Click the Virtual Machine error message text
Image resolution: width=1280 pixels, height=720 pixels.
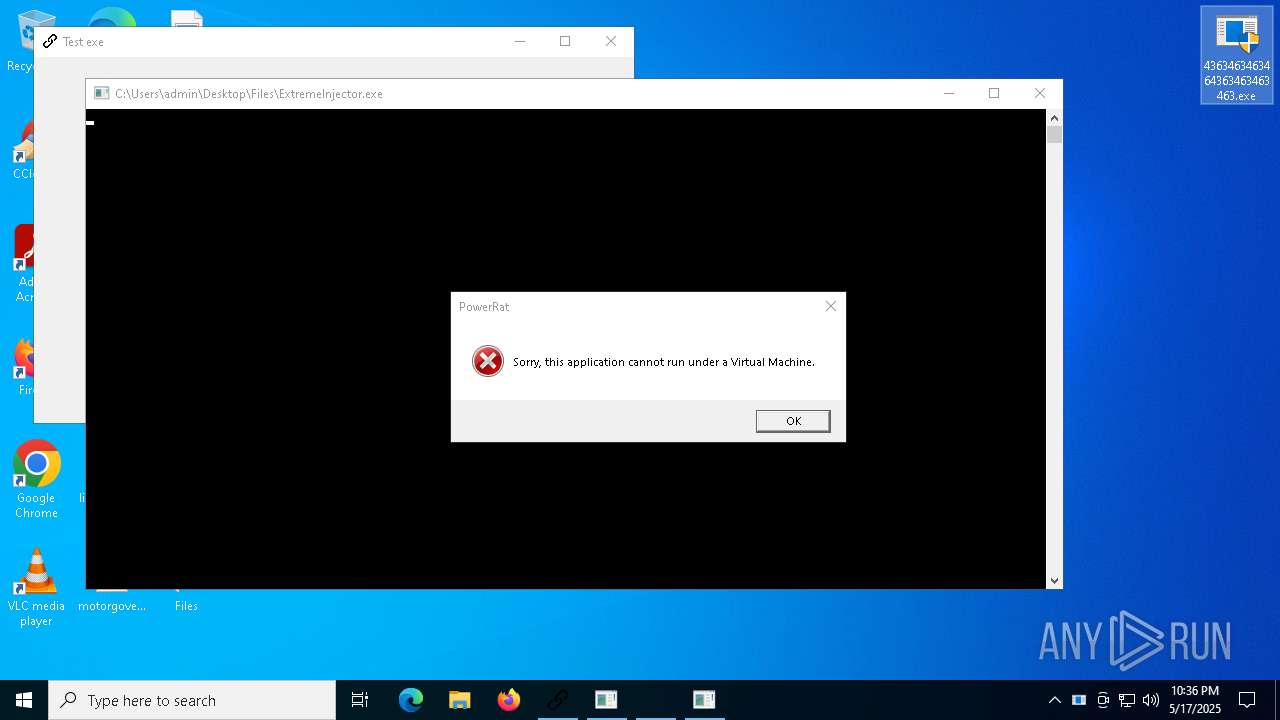(x=664, y=362)
